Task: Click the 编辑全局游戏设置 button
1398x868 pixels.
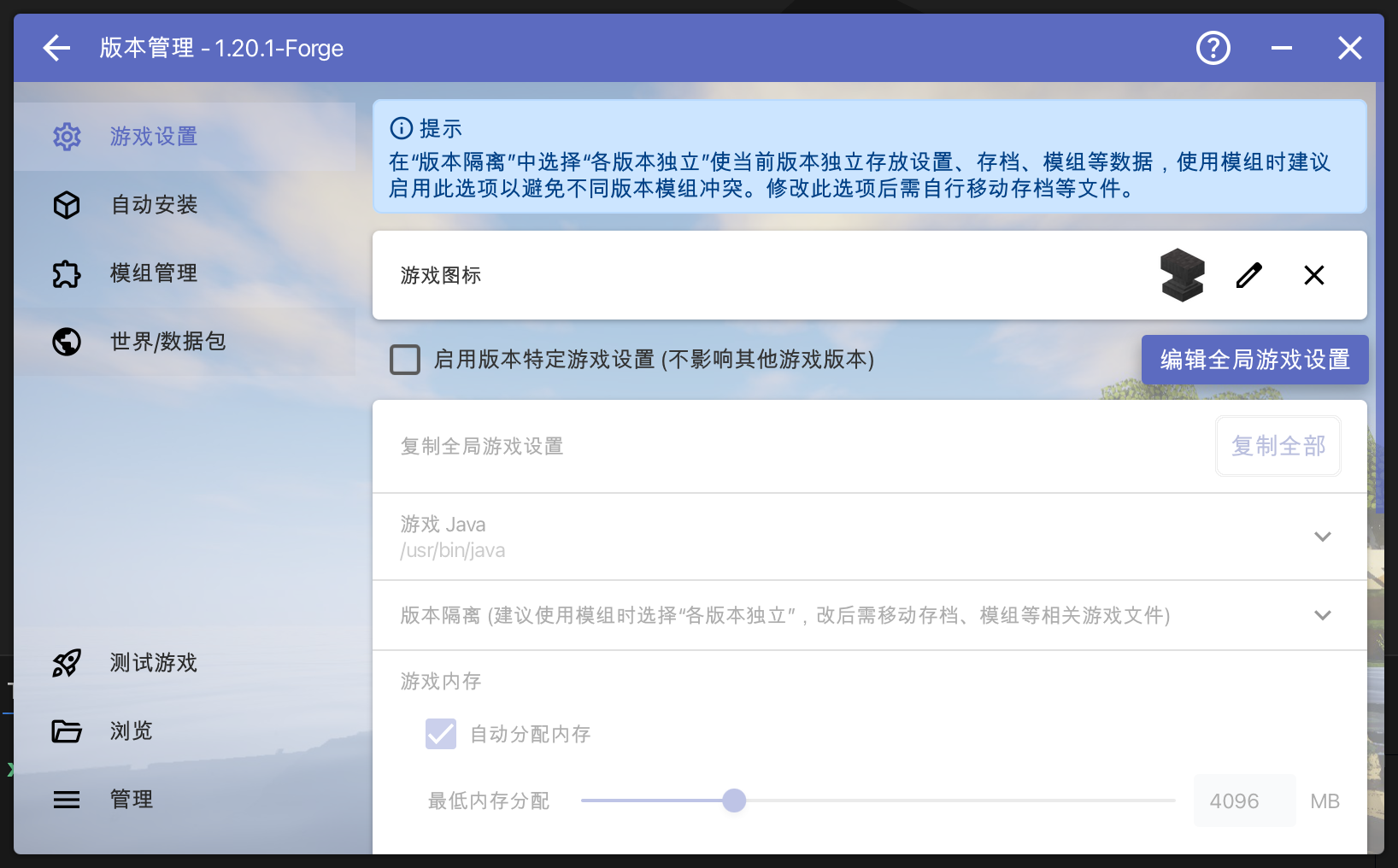Action: coord(1254,360)
